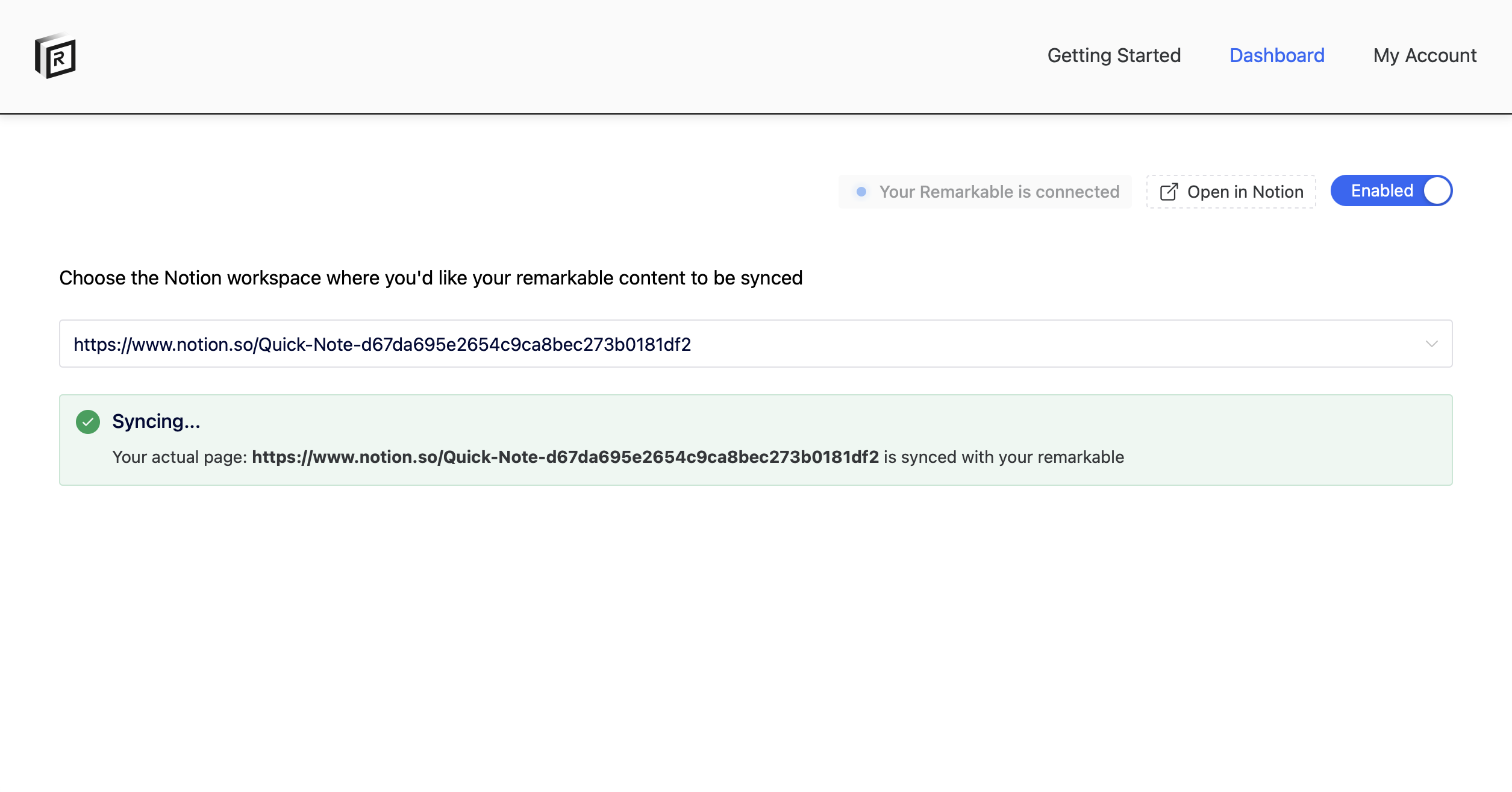Screen dimensions: 1512x792
Task: Click the R cube logo icon
Action: [55, 55]
